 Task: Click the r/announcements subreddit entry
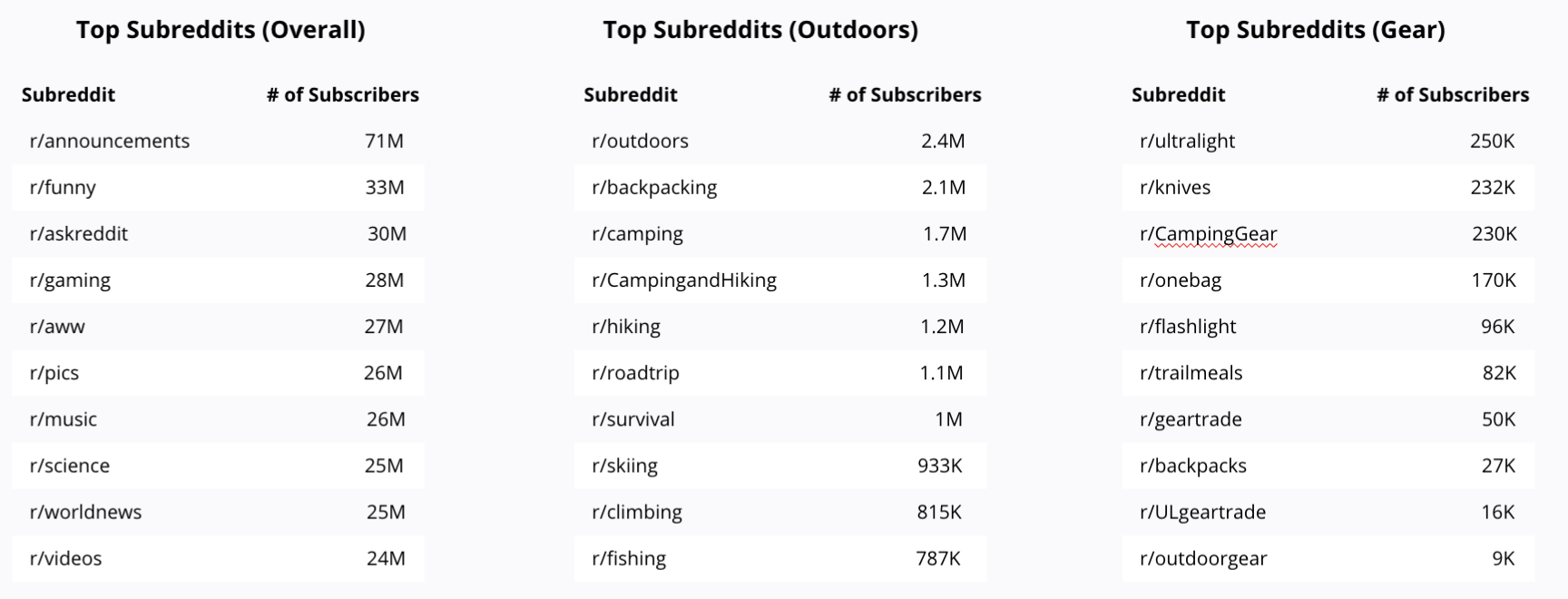tap(109, 142)
